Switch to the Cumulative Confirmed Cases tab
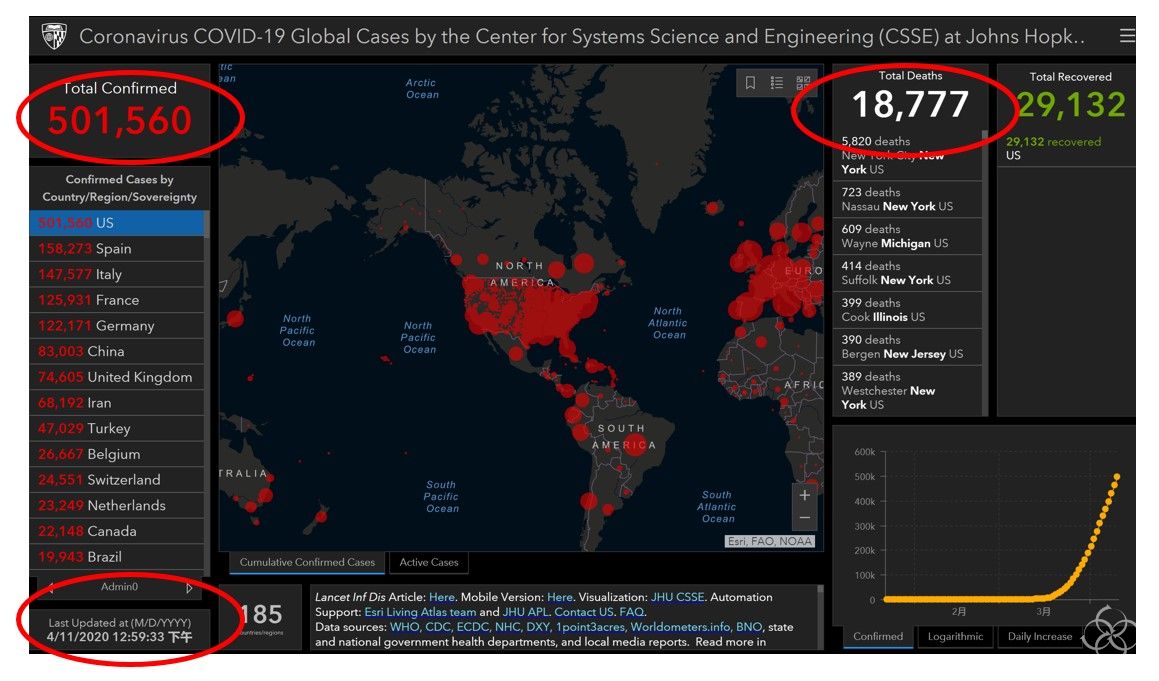 pos(307,563)
